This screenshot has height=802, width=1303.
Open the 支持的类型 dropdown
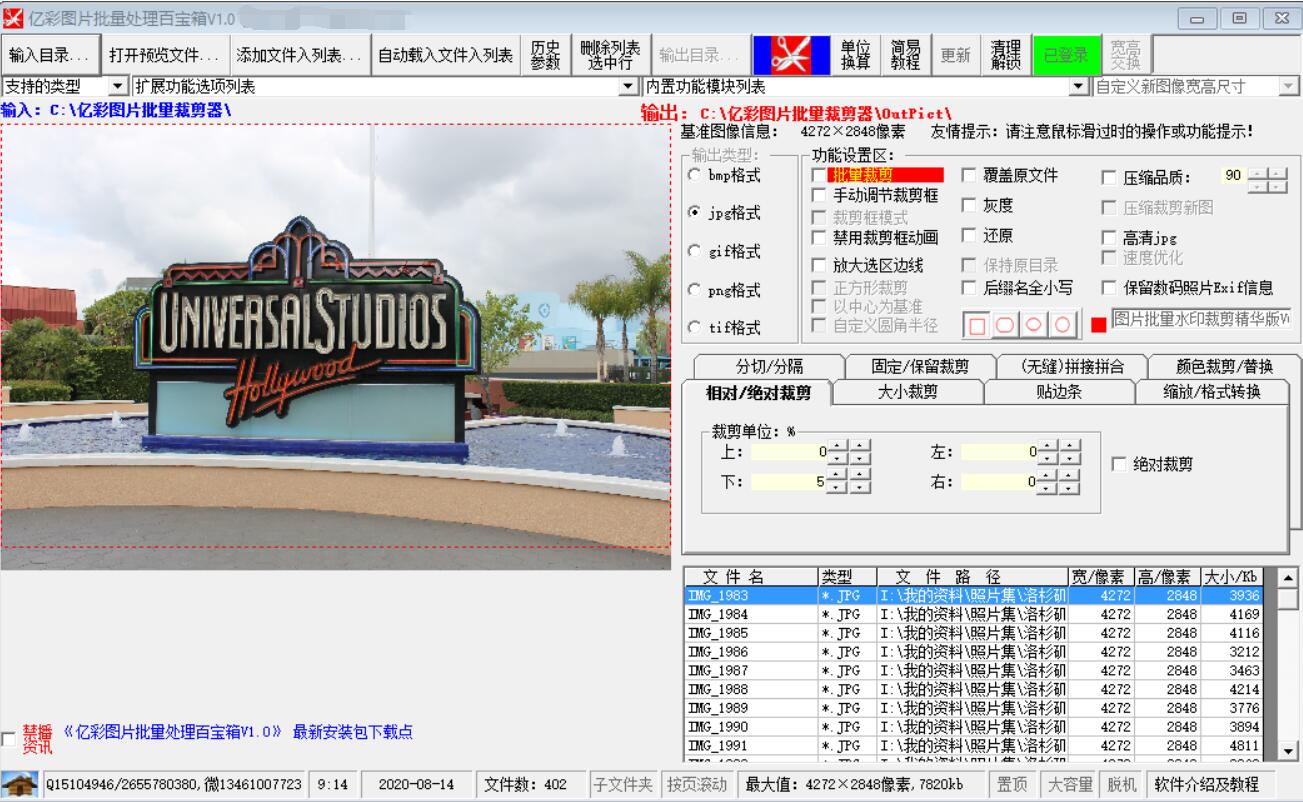coord(118,86)
